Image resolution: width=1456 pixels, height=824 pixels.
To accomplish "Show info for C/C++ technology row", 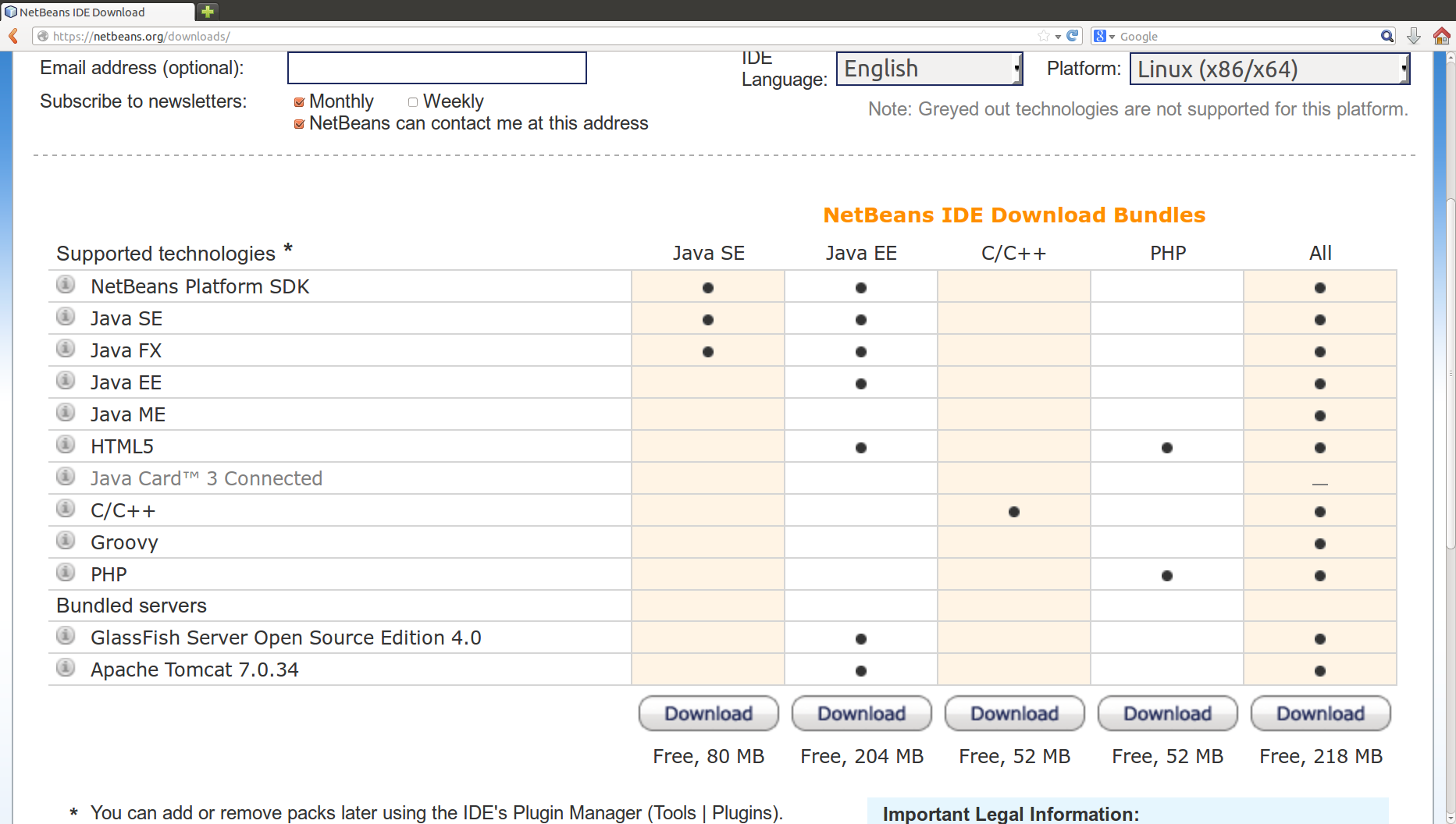I will point(66,509).
